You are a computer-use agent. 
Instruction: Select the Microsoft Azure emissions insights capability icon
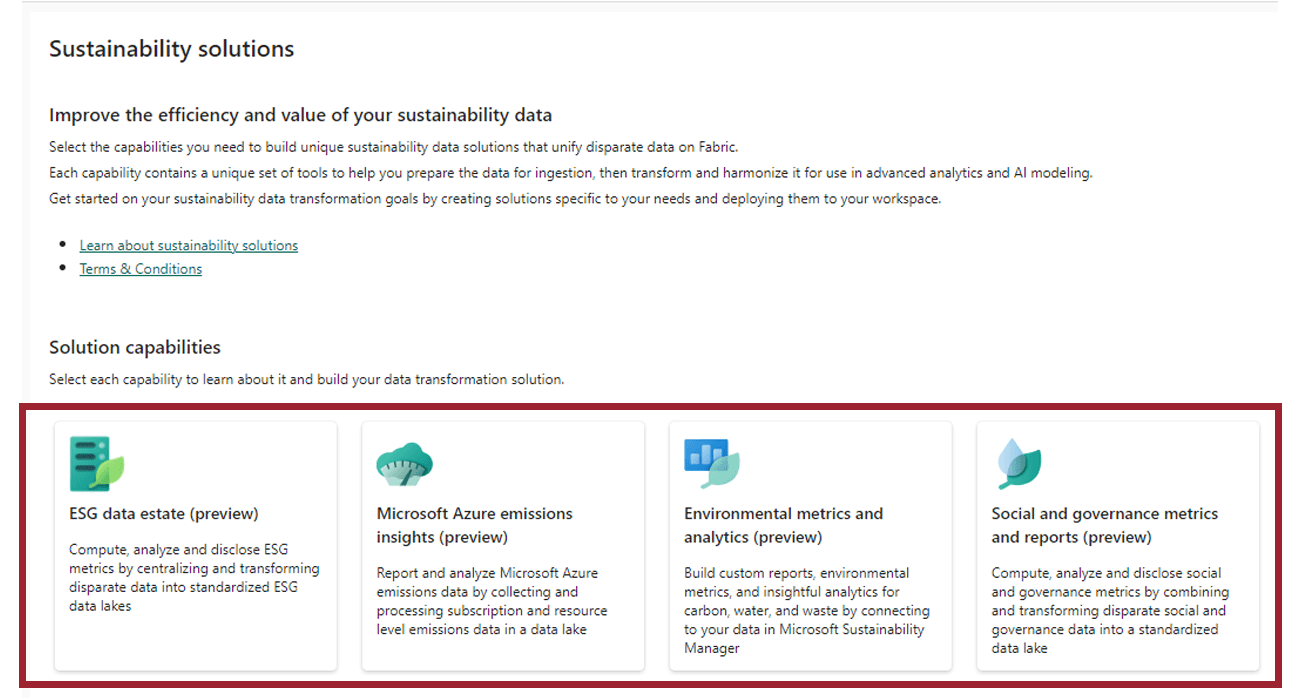405,462
